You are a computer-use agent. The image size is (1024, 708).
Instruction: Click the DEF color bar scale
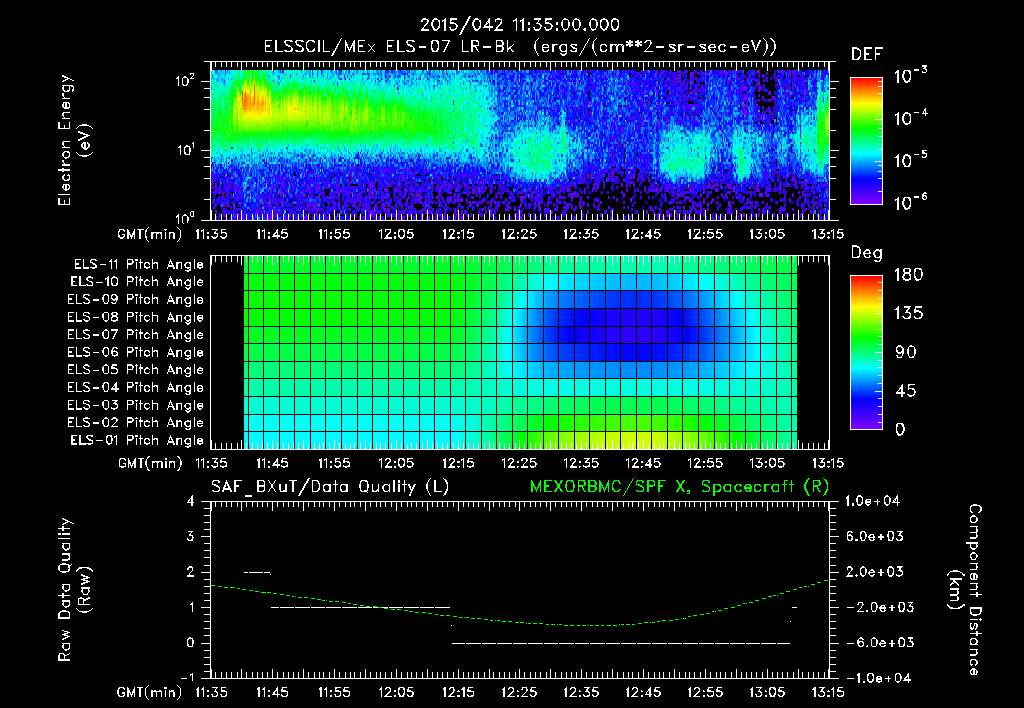click(x=866, y=140)
